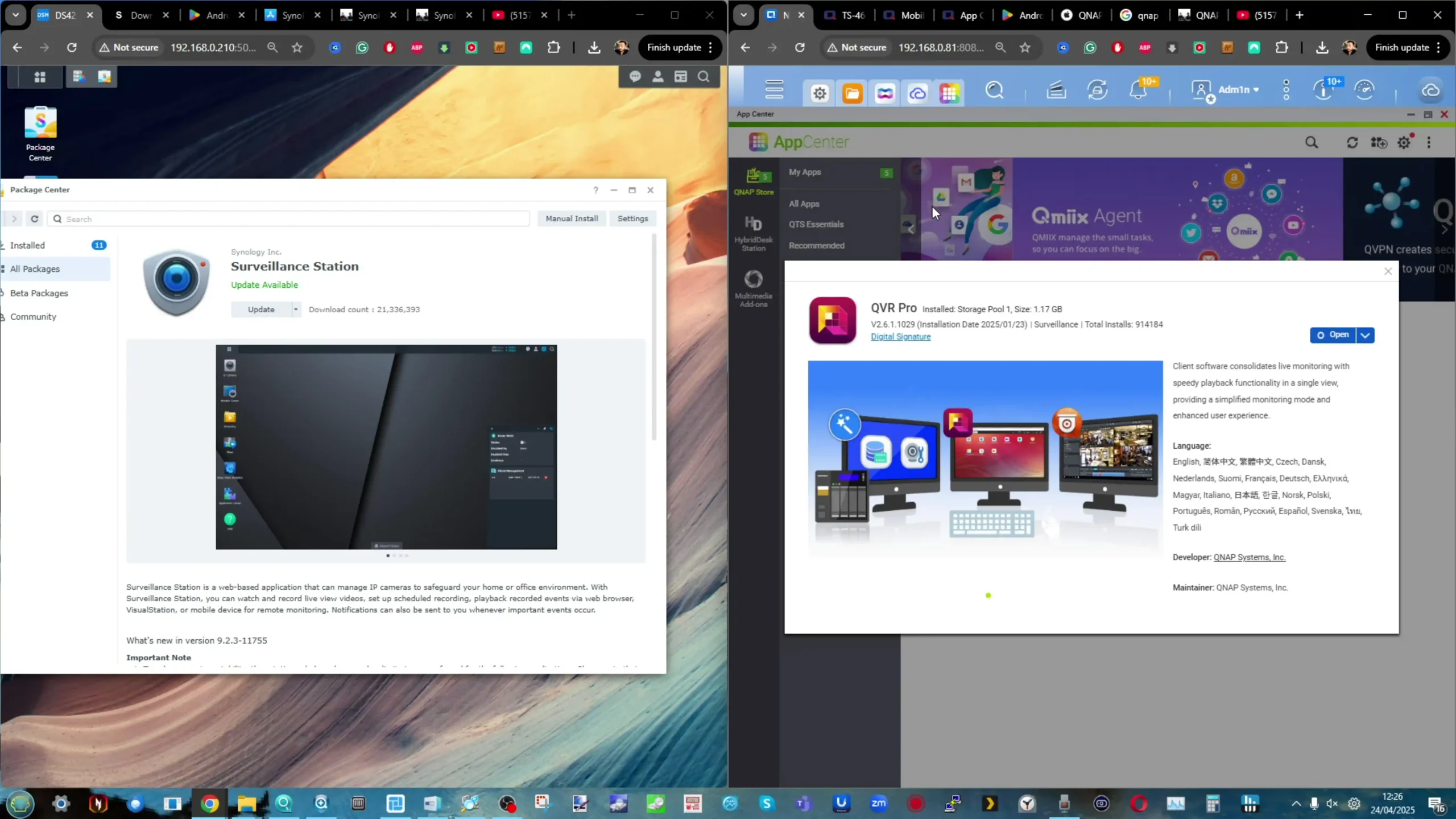
Task: Open the Package Center desktop icon
Action: (x=40, y=134)
